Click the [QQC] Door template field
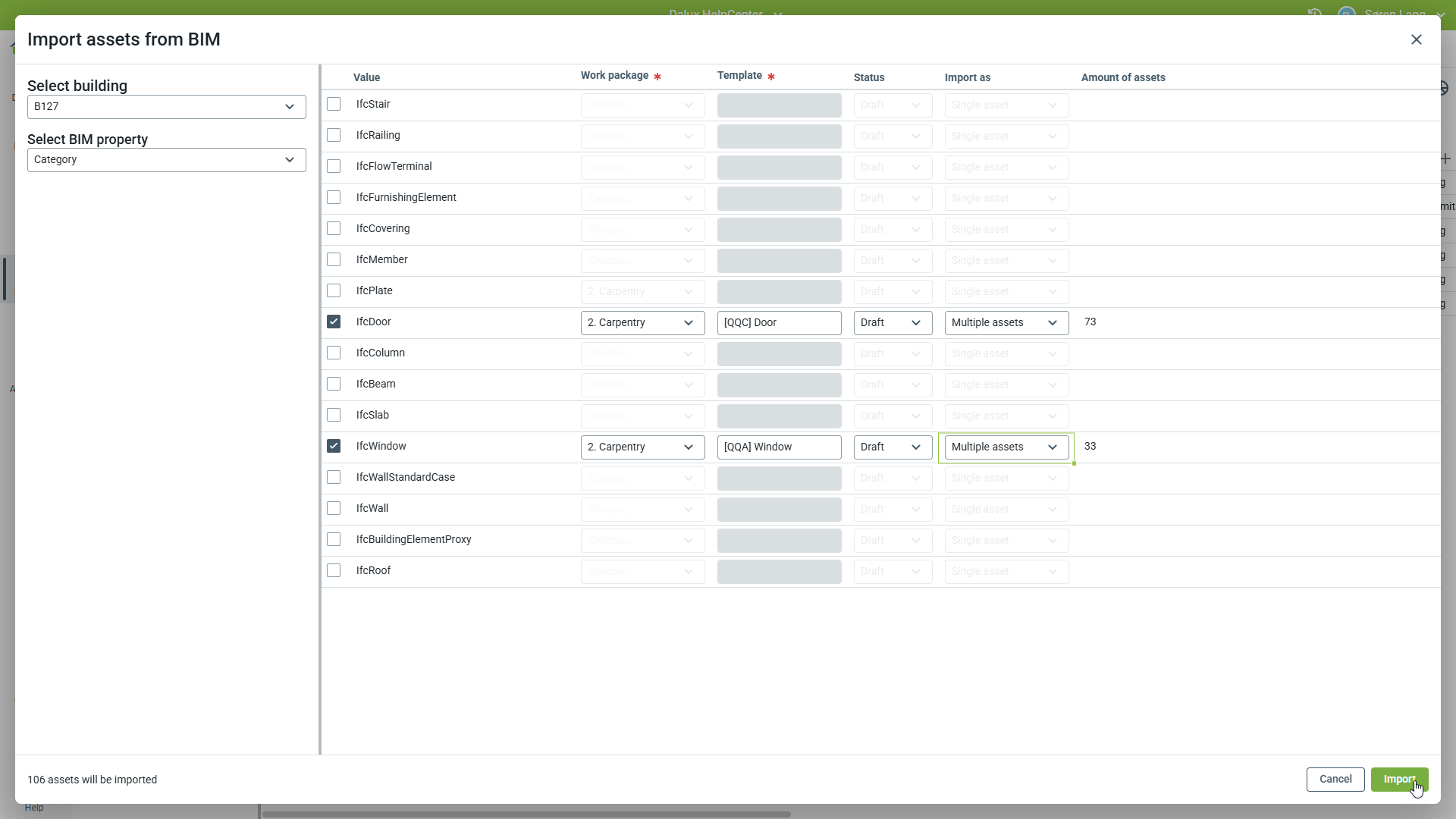 pyautogui.click(x=779, y=322)
